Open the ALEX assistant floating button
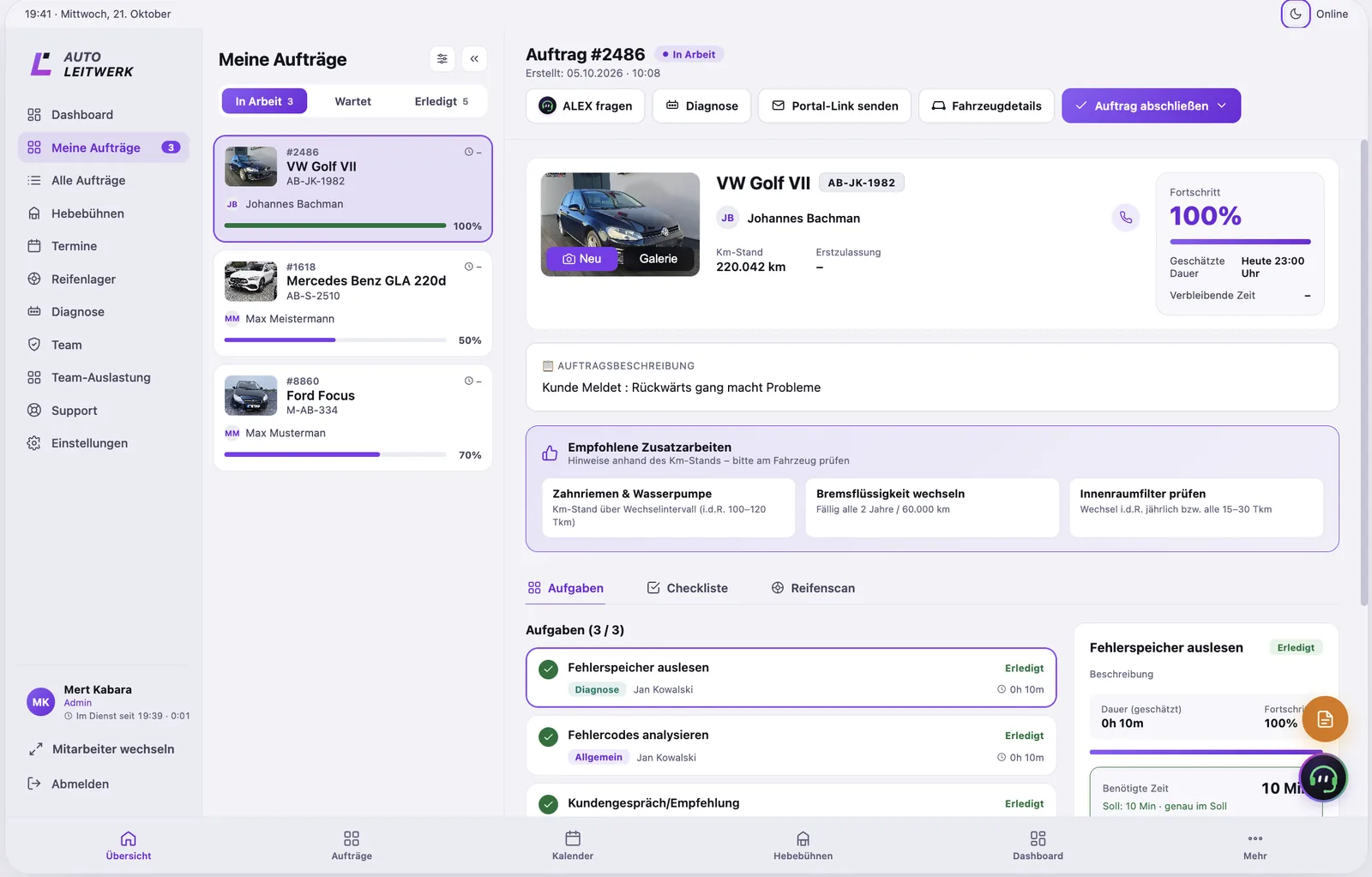The image size is (1372, 877). (1323, 778)
